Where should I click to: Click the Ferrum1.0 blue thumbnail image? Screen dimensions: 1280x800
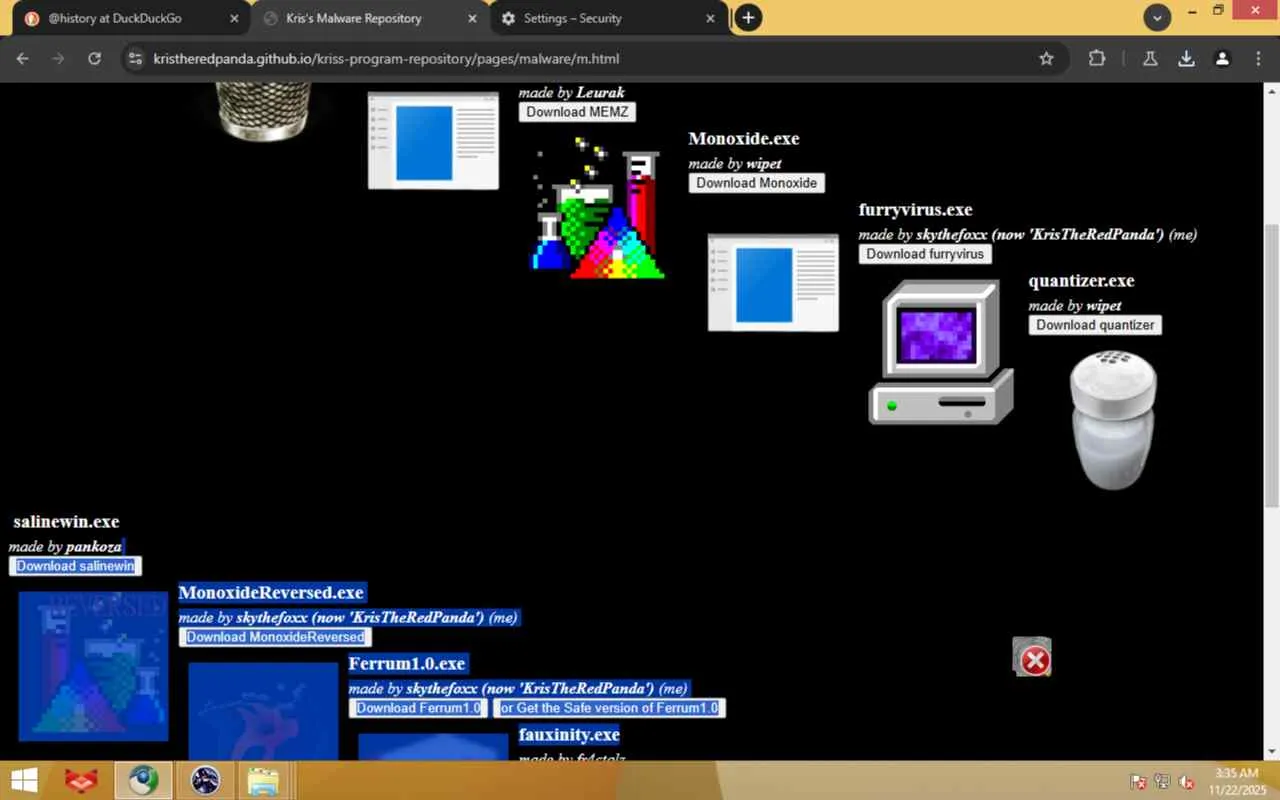click(x=264, y=711)
